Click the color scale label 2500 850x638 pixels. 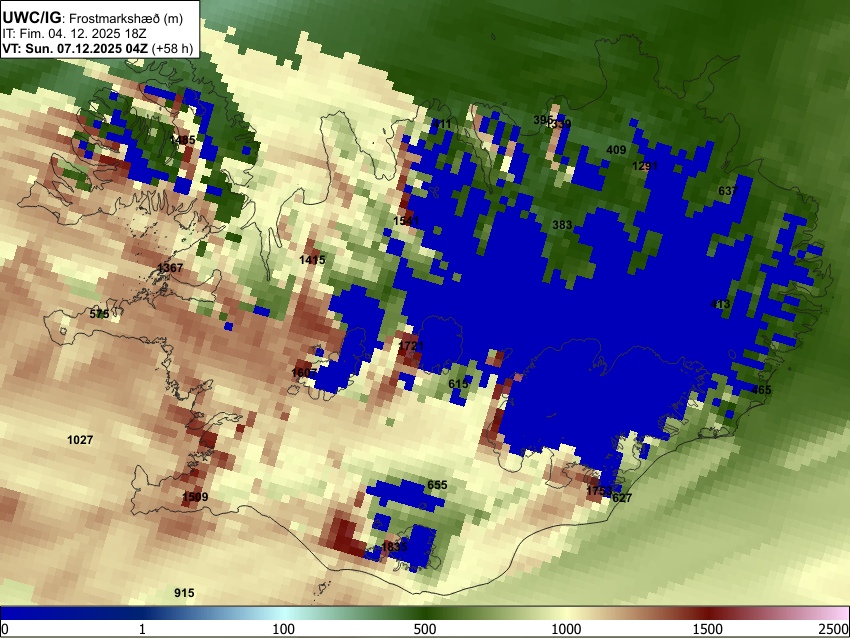pyautogui.click(x=835, y=629)
